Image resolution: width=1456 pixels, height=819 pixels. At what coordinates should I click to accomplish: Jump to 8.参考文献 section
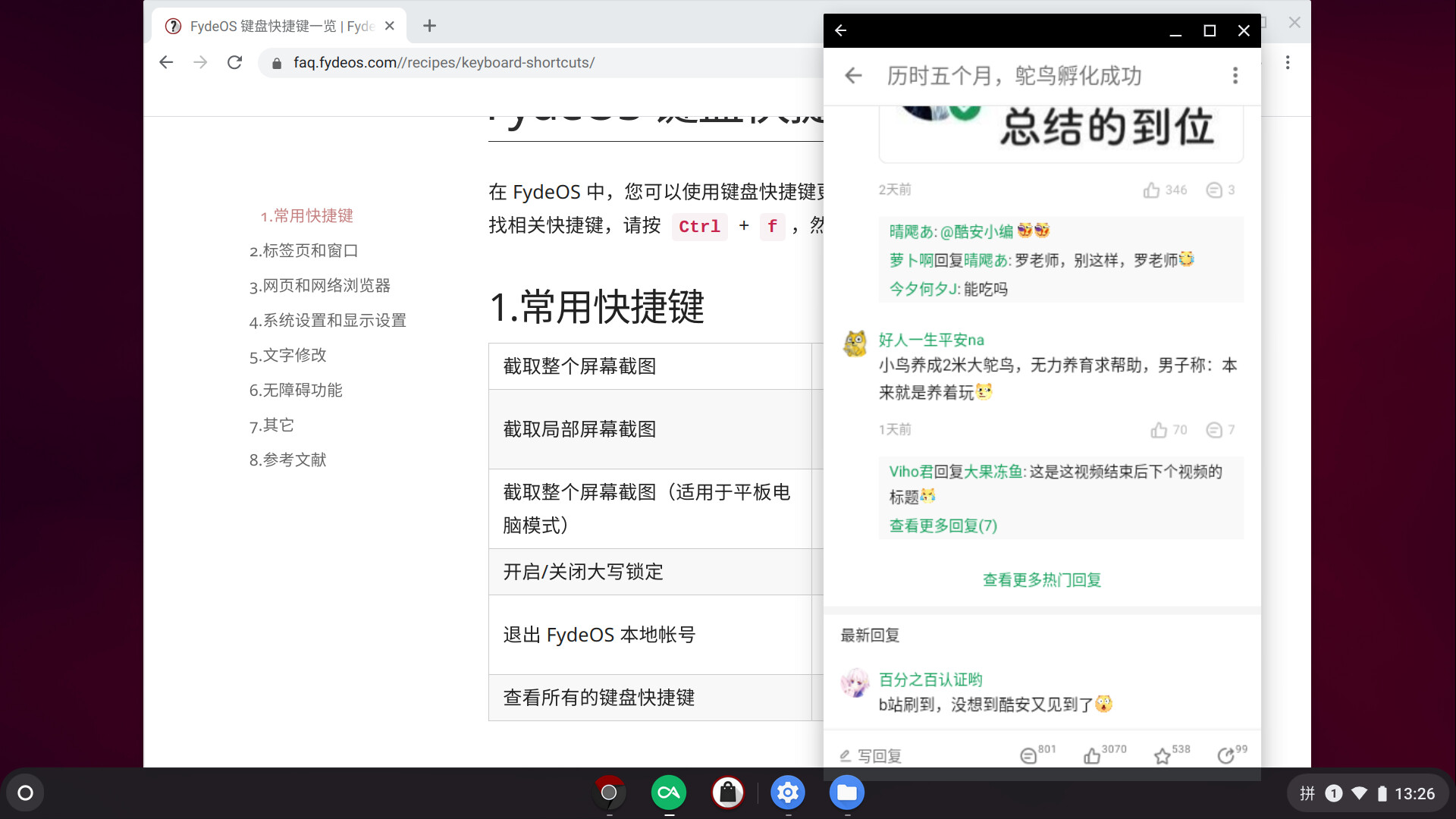point(287,460)
